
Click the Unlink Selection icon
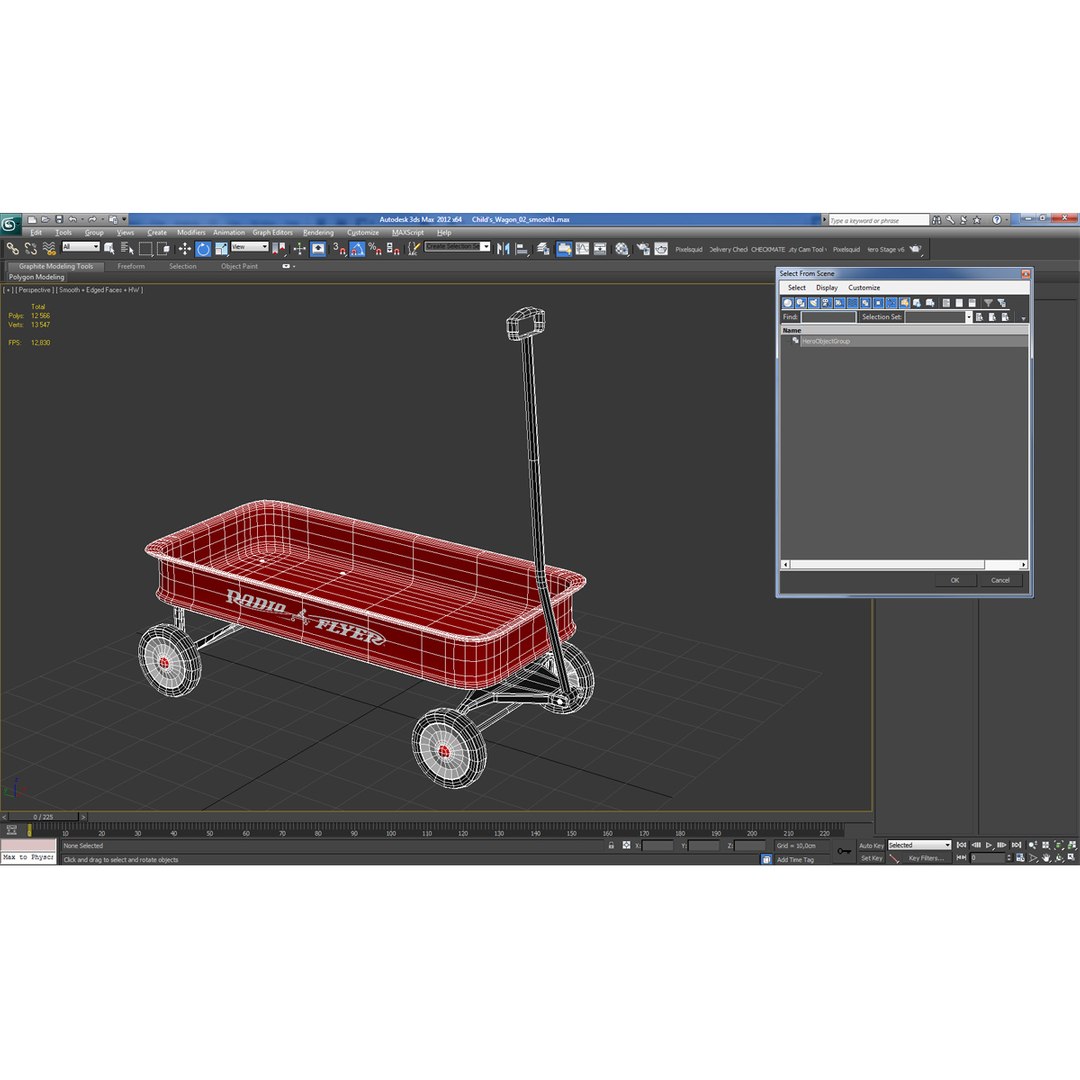coord(30,249)
